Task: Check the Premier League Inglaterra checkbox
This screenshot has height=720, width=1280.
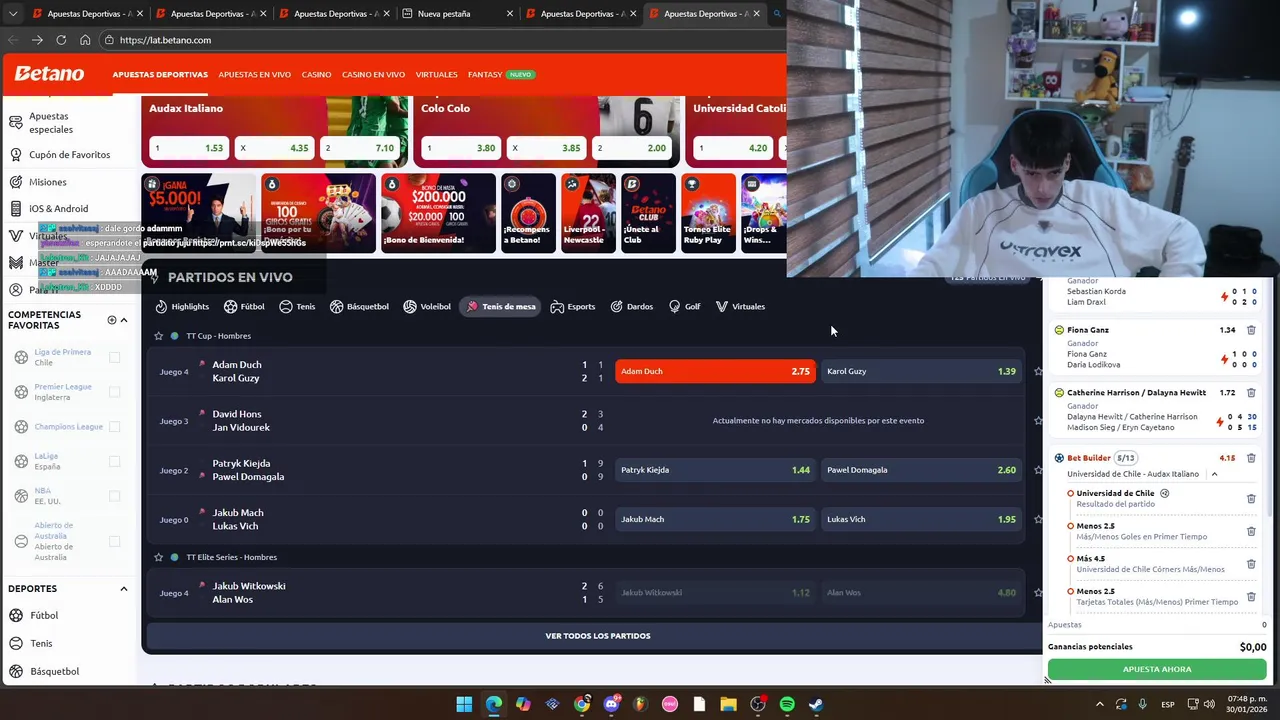Action: pos(114,392)
